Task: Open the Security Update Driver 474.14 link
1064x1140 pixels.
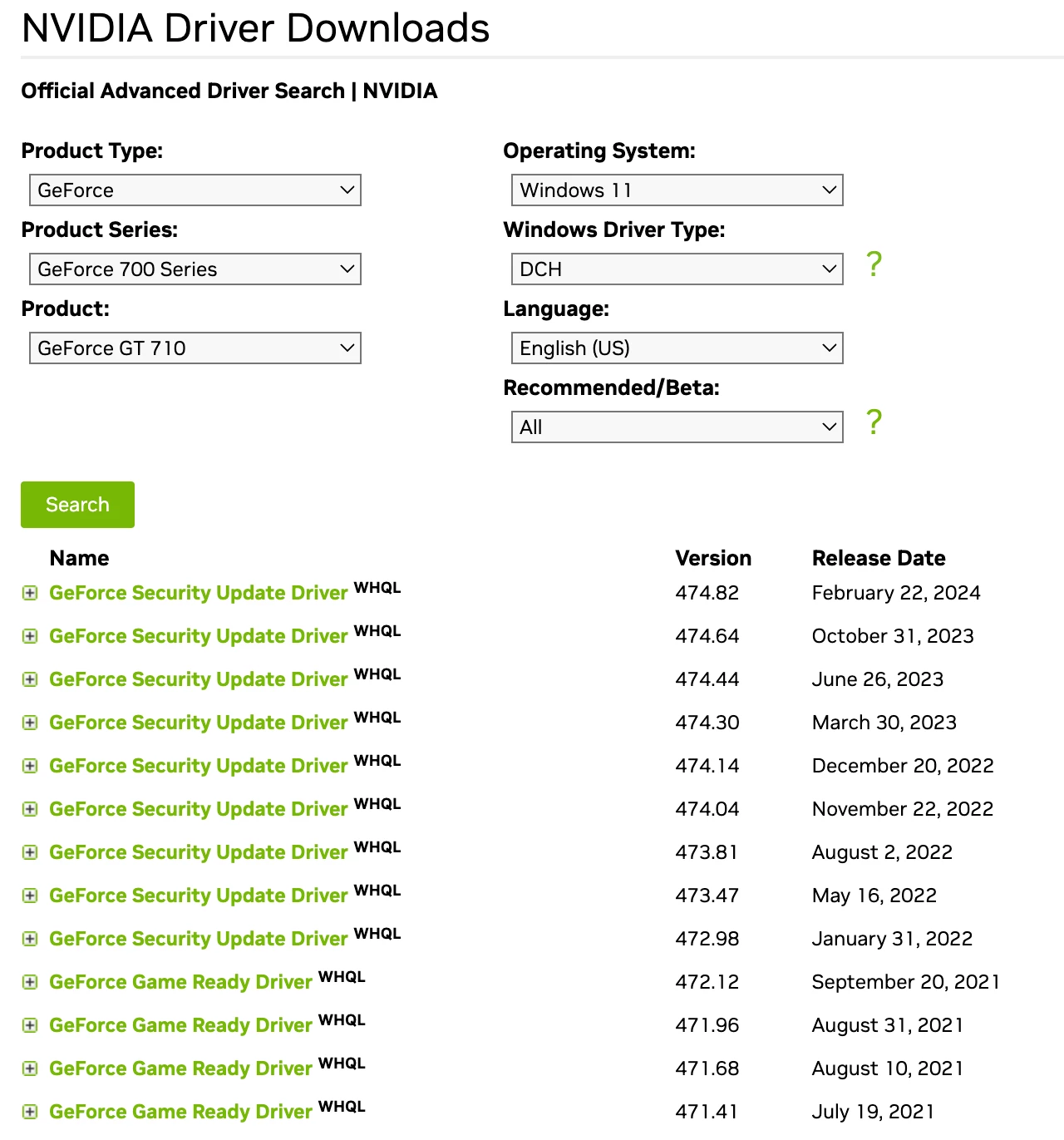Action: tap(198, 766)
